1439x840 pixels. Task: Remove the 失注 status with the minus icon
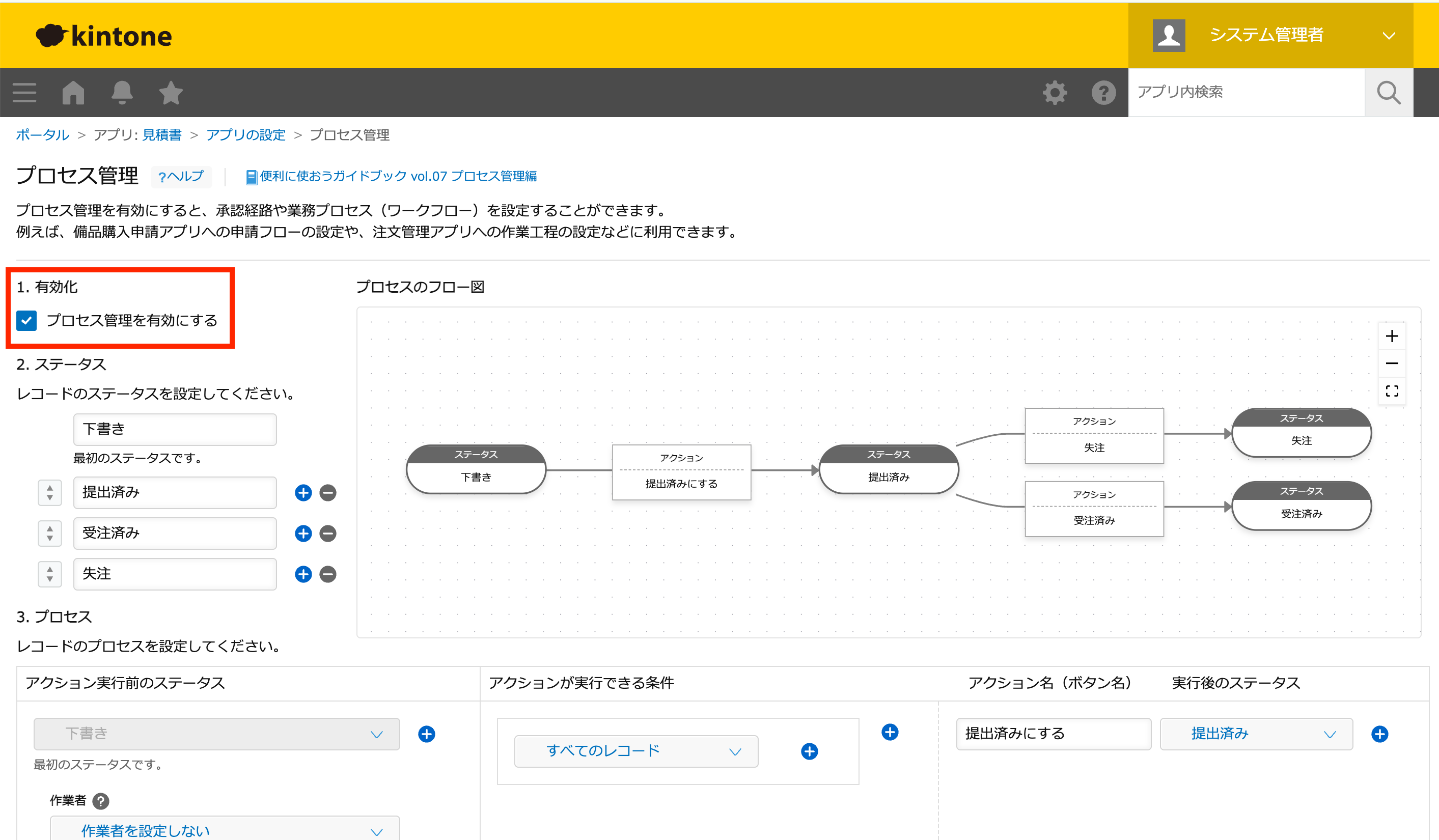point(327,574)
